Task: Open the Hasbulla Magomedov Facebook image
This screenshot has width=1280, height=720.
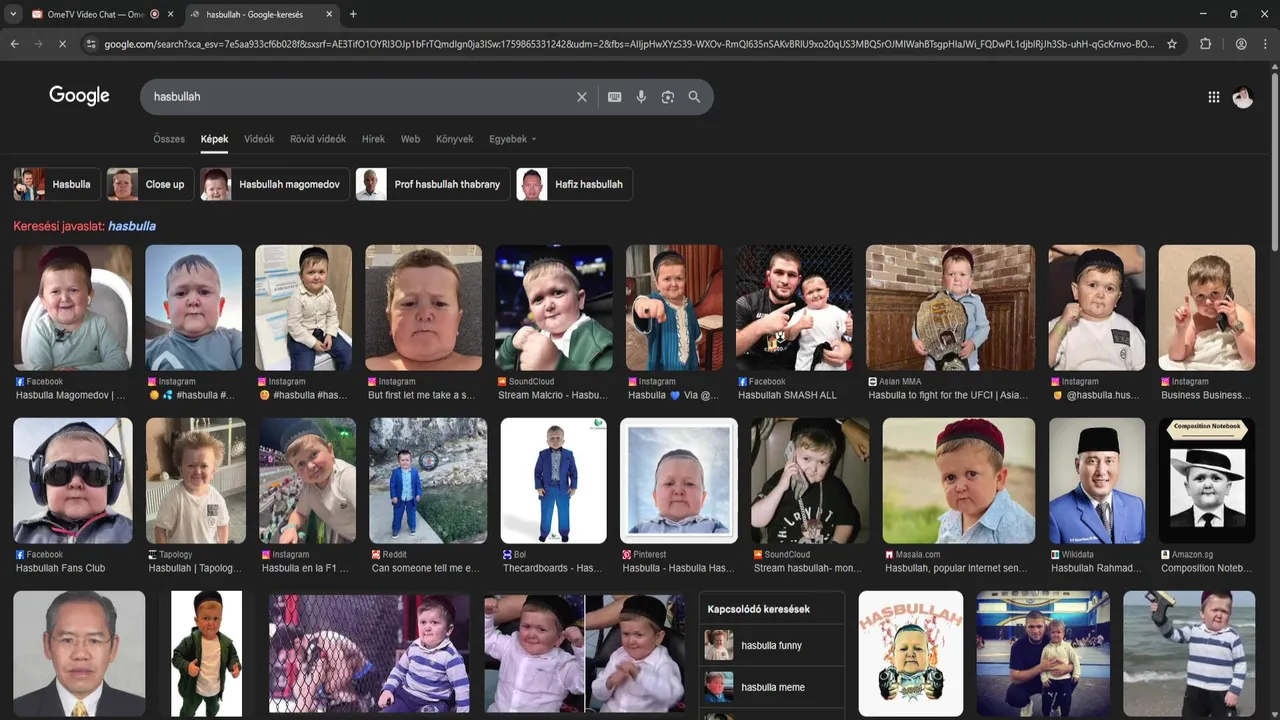Action: click(73, 308)
